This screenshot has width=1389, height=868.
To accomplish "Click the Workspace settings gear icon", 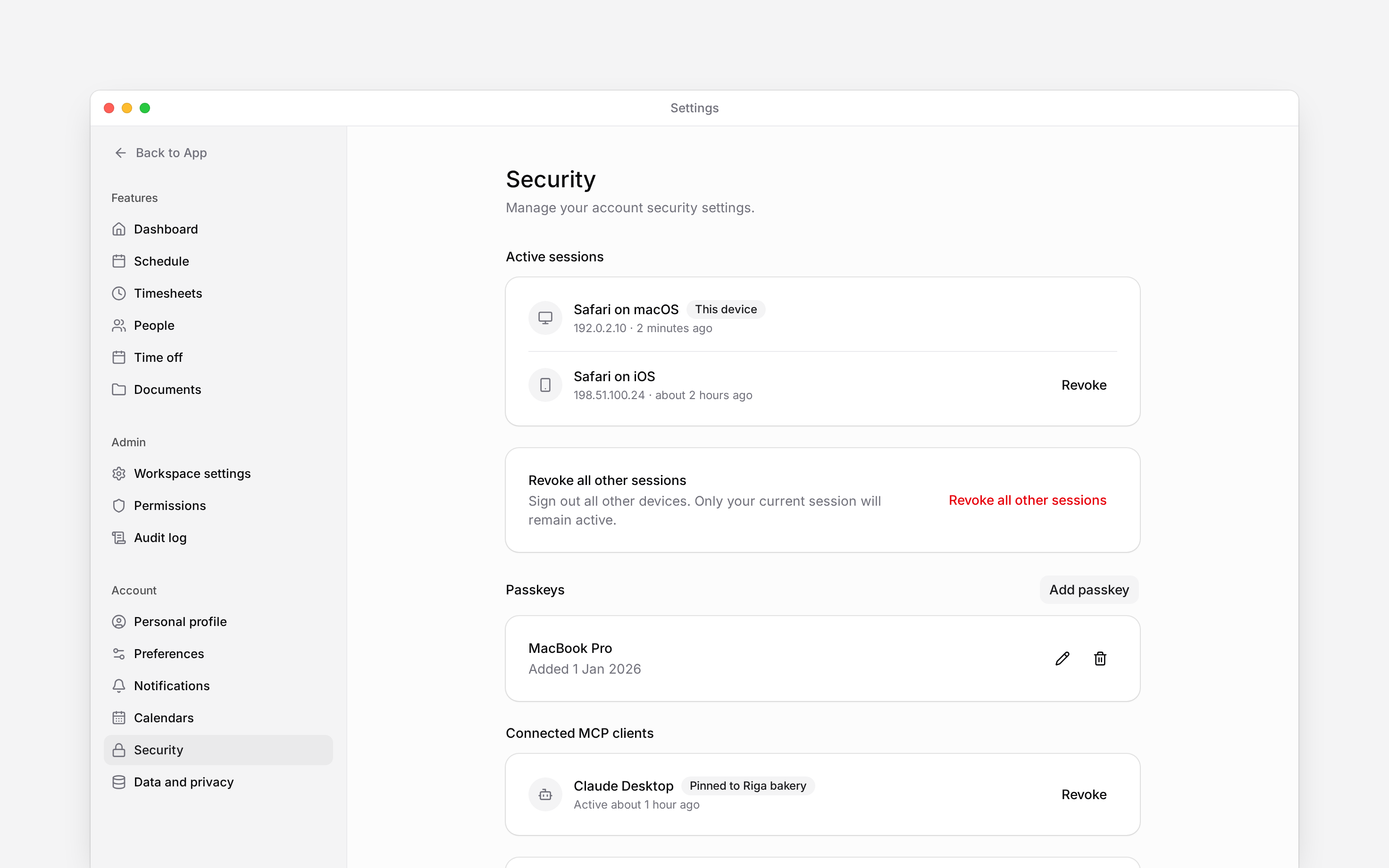I will (x=119, y=474).
